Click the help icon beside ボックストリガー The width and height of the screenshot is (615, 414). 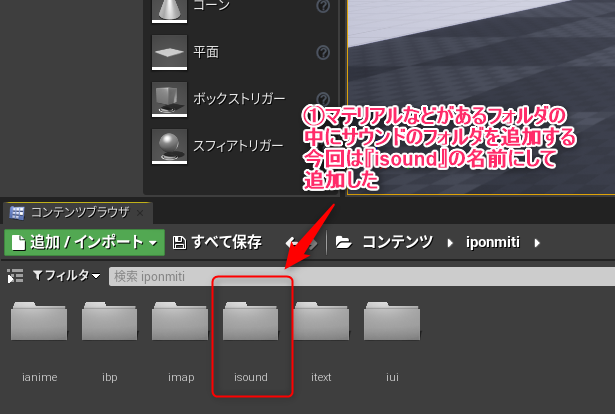[323, 99]
